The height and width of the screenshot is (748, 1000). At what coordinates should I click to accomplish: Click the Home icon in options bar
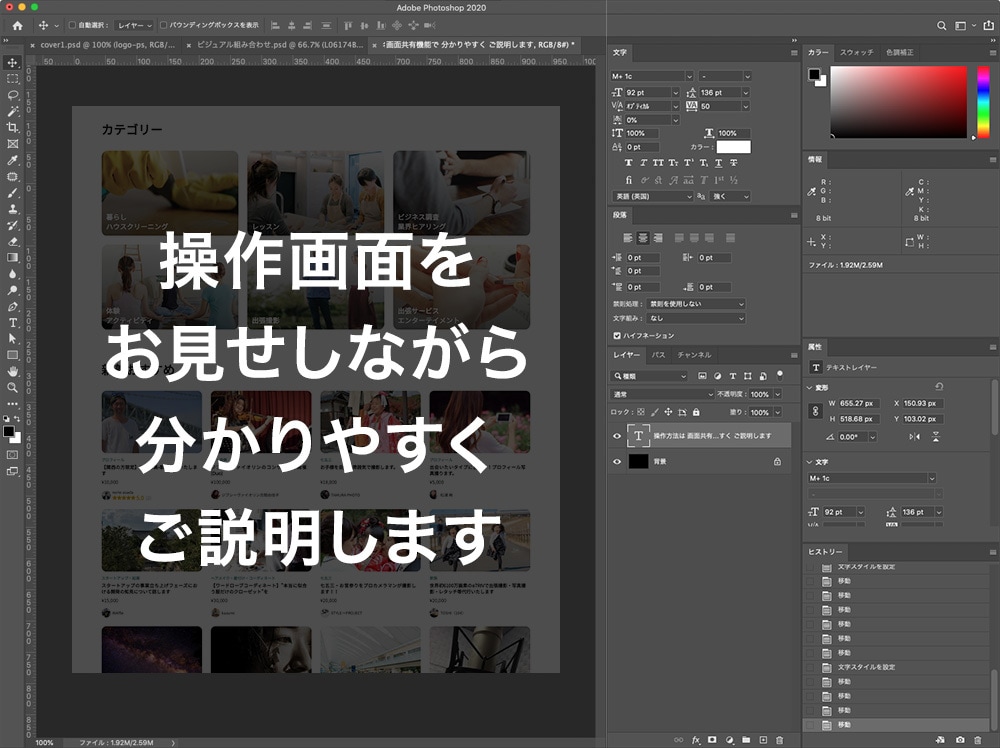click(17, 26)
